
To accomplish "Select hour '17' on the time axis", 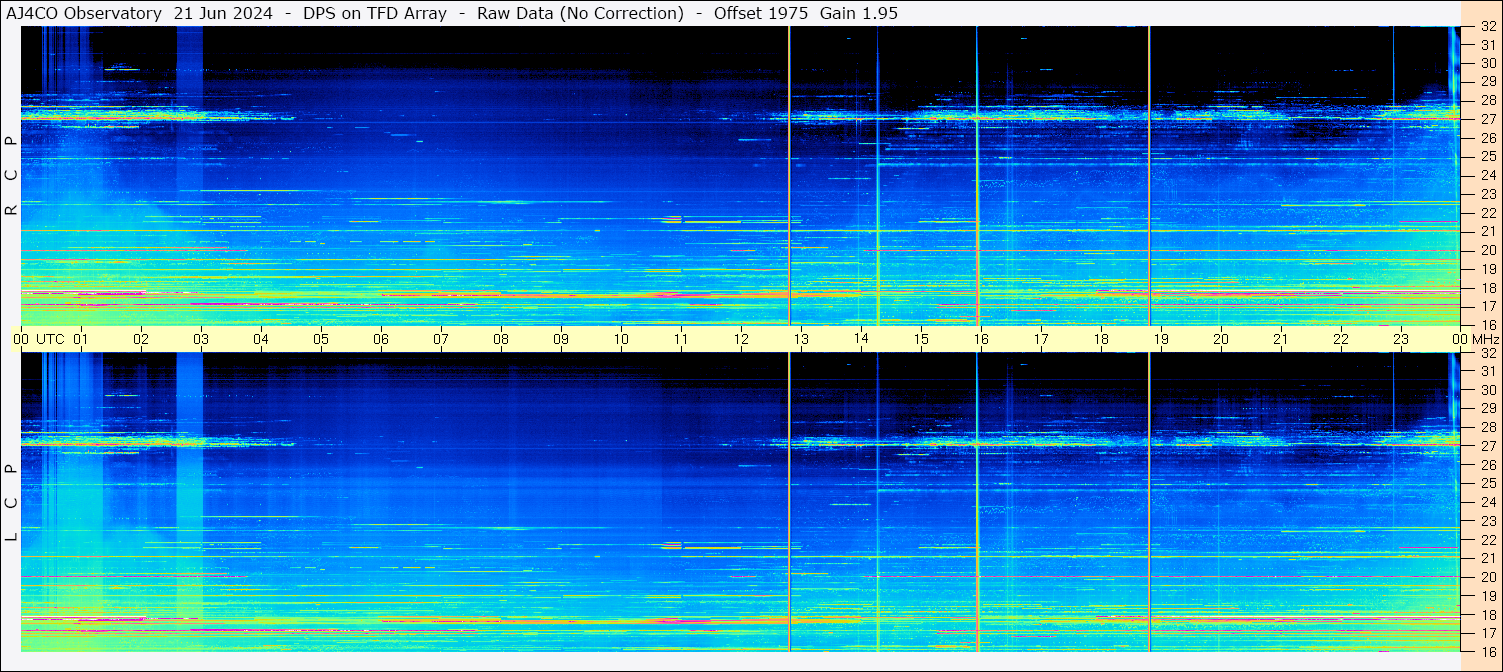I will click(x=1041, y=339).
